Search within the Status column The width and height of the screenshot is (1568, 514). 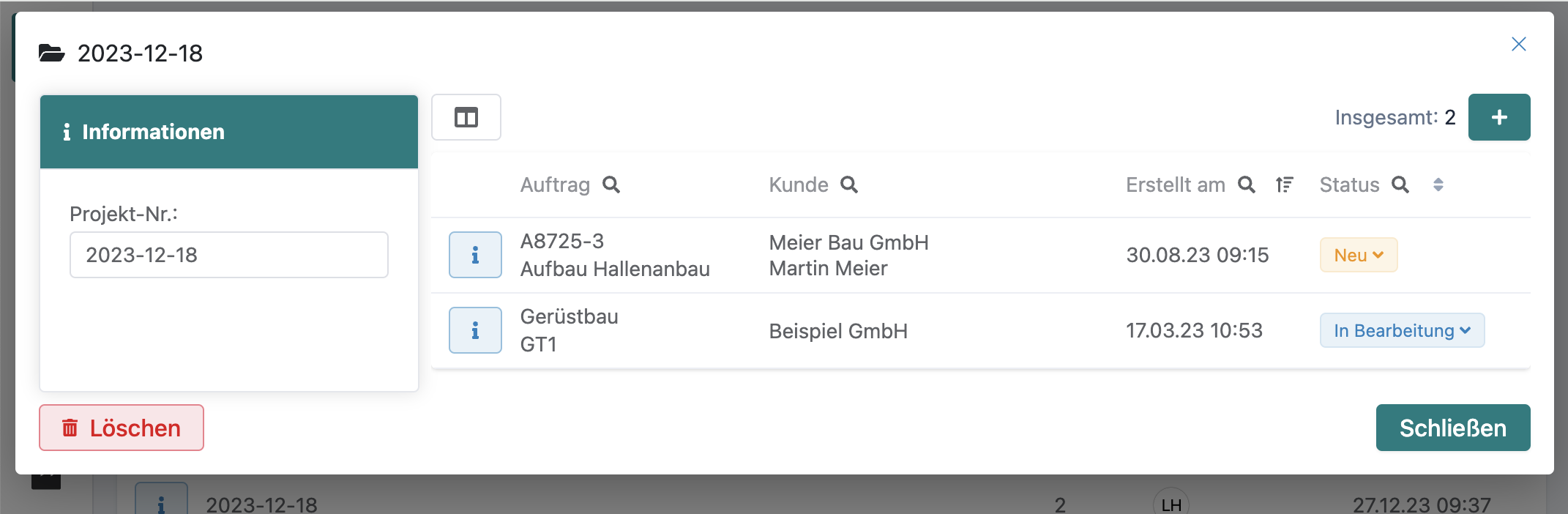click(1400, 185)
